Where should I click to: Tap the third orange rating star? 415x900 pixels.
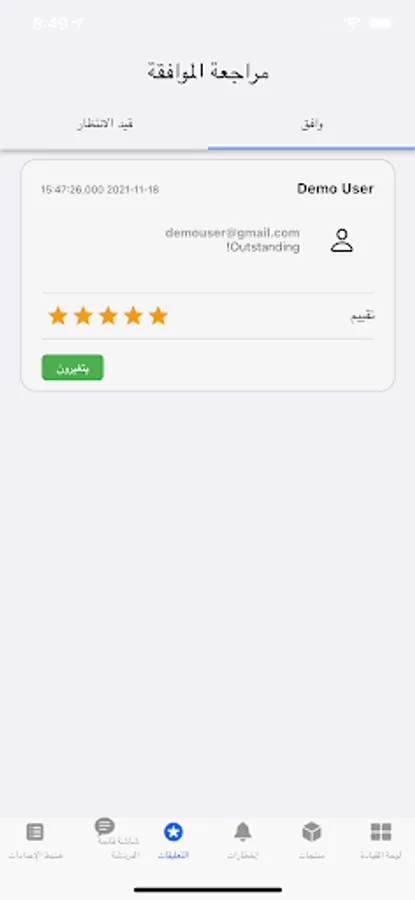(x=108, y=316)
